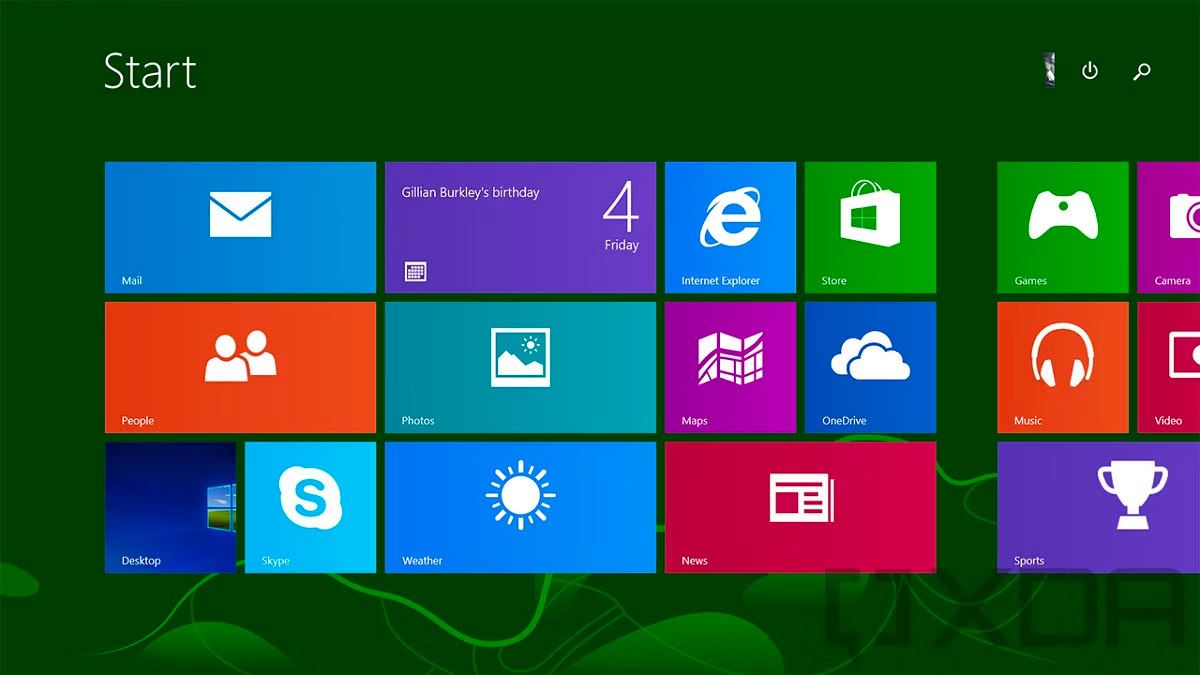
Task: Open the Search function
Action: click(x=1141, y=71)
